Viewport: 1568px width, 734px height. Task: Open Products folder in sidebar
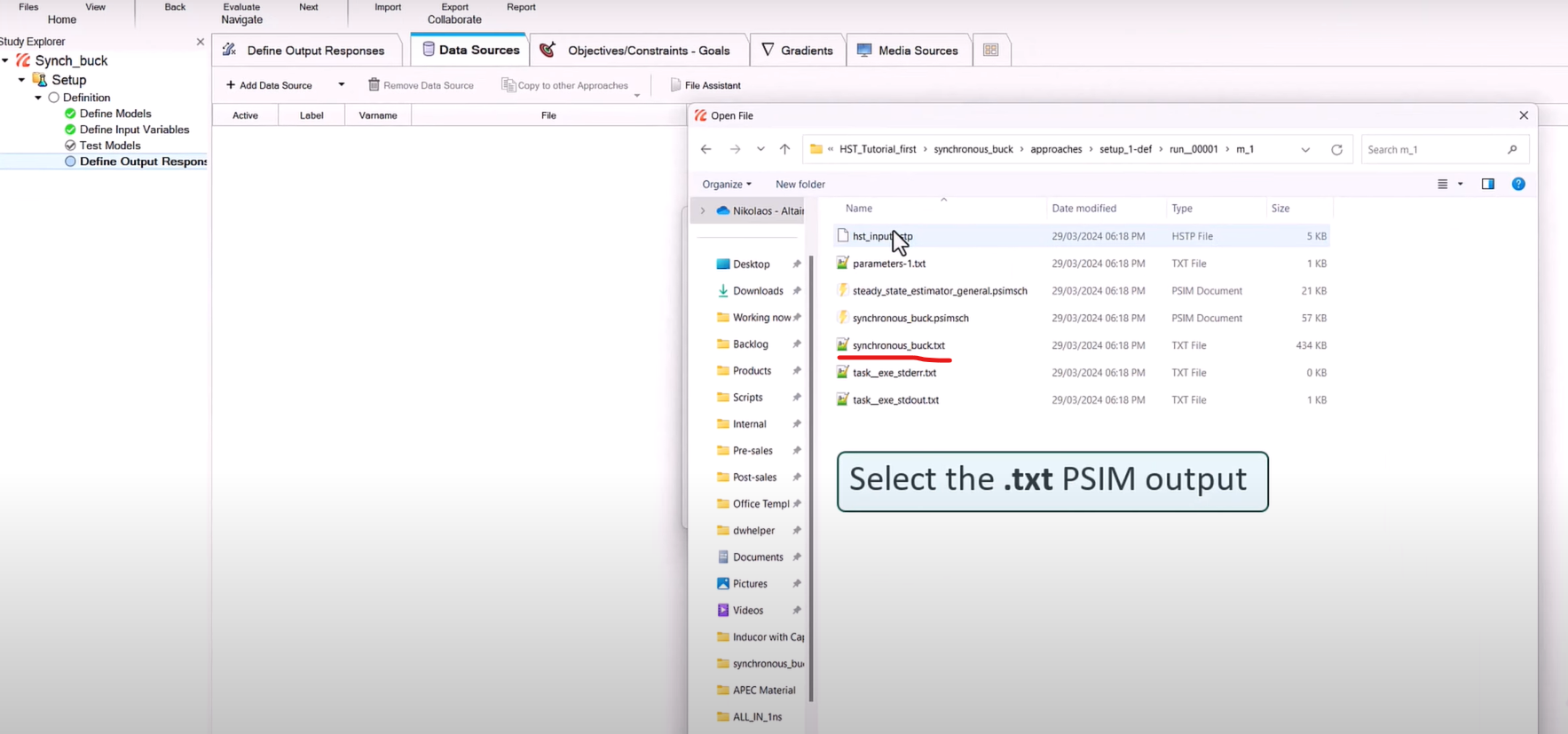pyautogui.click(x=752, y=371)
